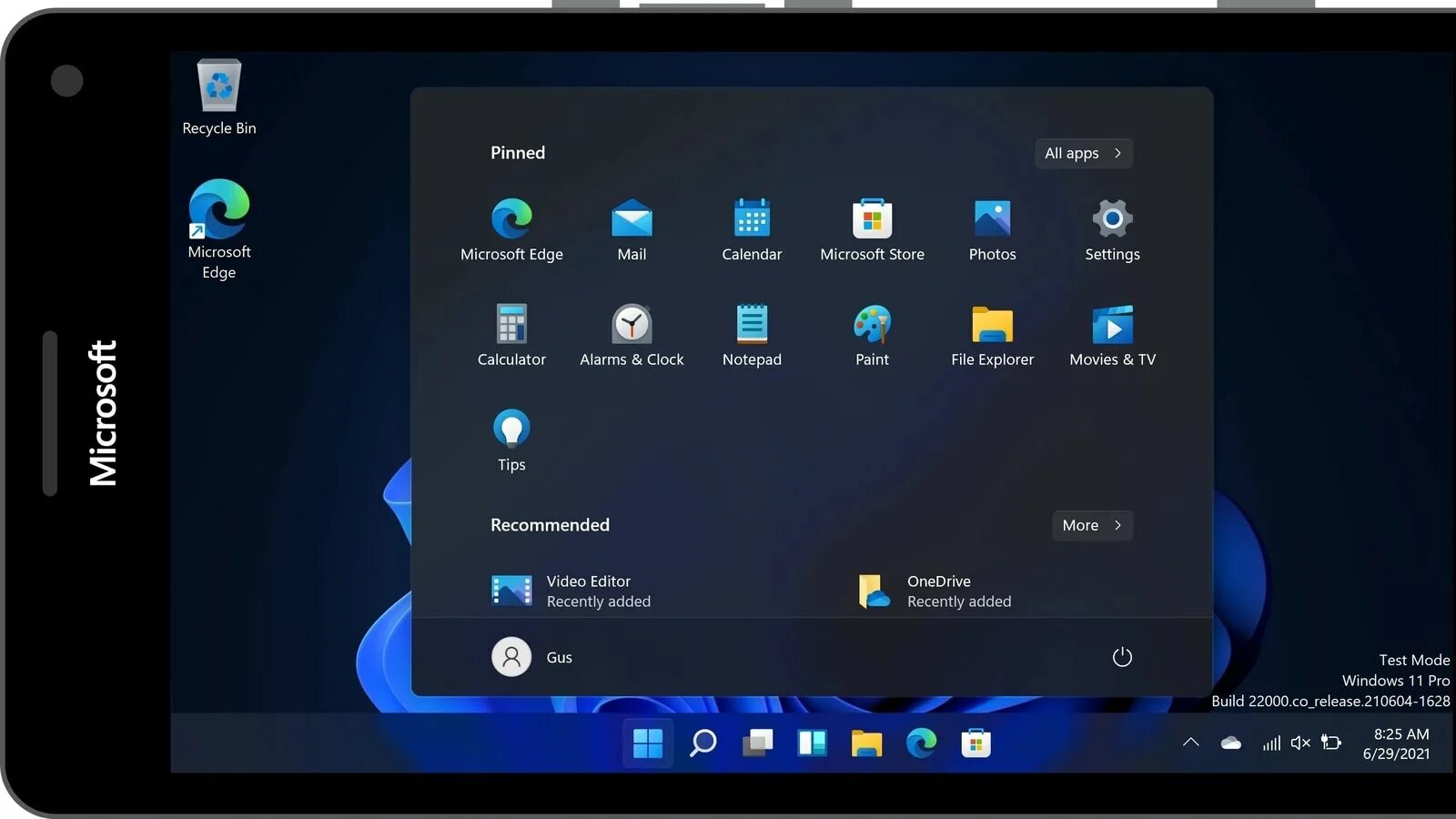
Task: Launch Notepad from pinned apps
Action: 752,336
